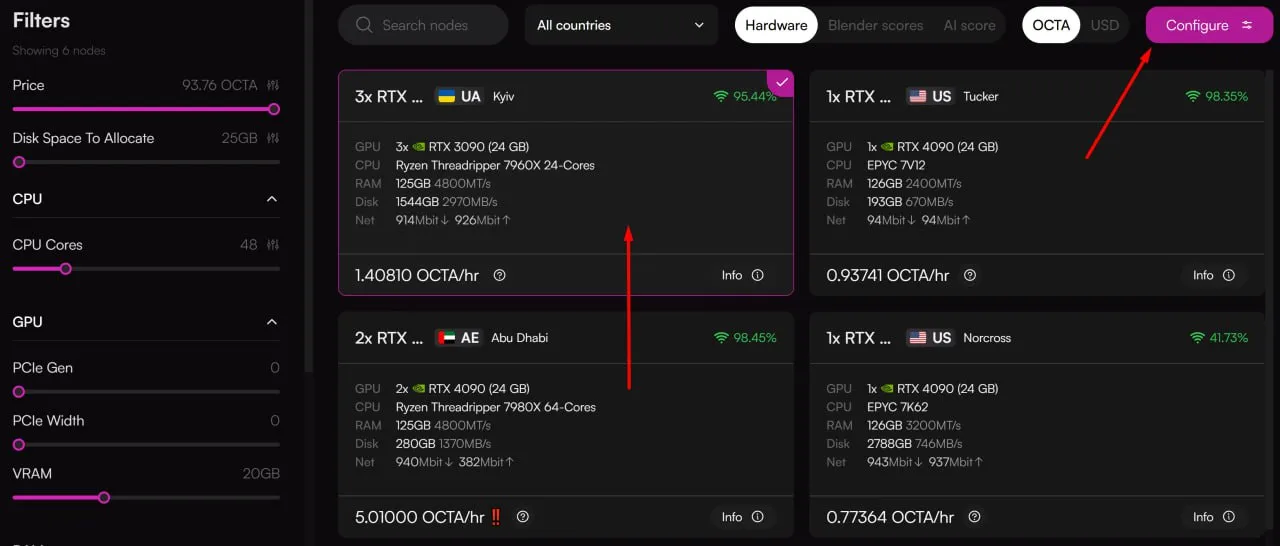Click the 20GB VRAM value
Image resolution: width=1280 pixels, height=546 pixels.
click(x=261, y=474)
